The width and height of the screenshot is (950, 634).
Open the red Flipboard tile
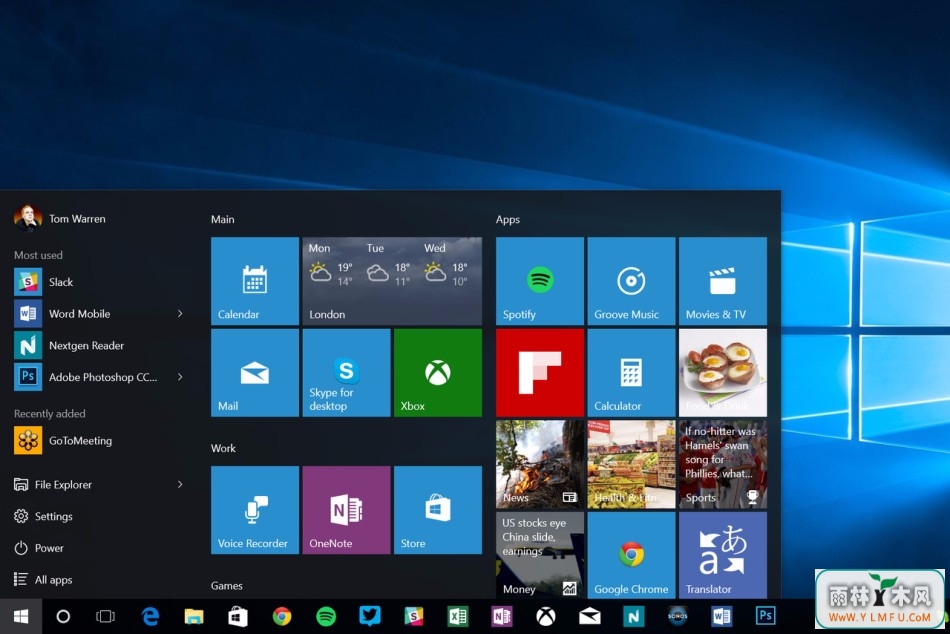point(540,373)
